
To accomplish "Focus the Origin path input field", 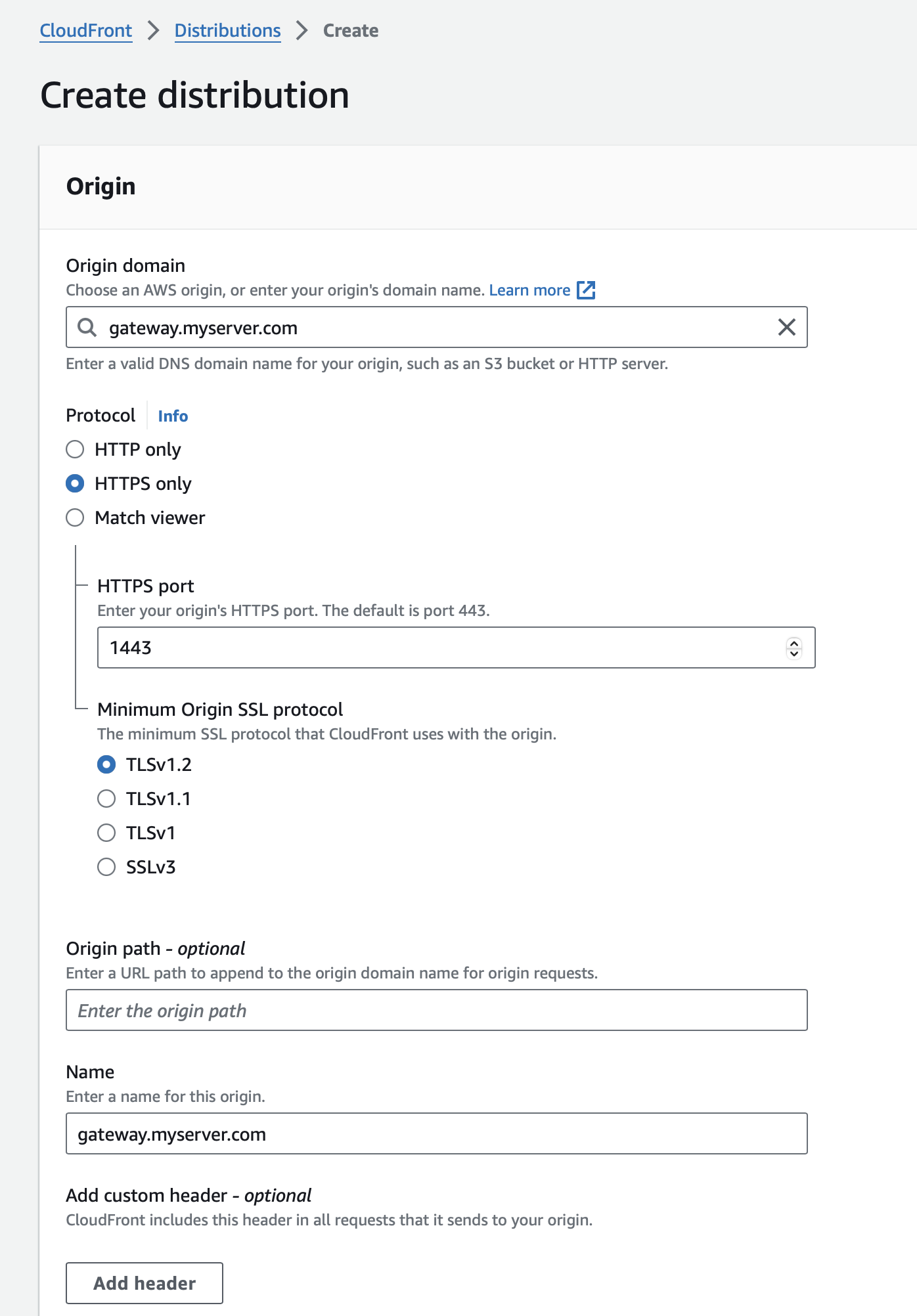I will click(x=436, y=1010).
